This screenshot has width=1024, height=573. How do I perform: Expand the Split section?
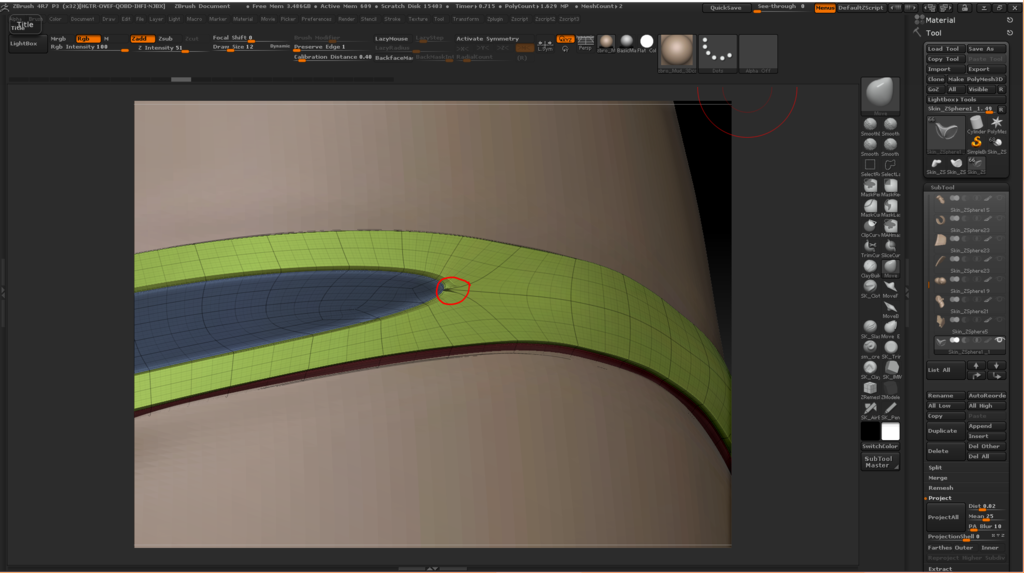pyautogui.click(x=935, y=467)
